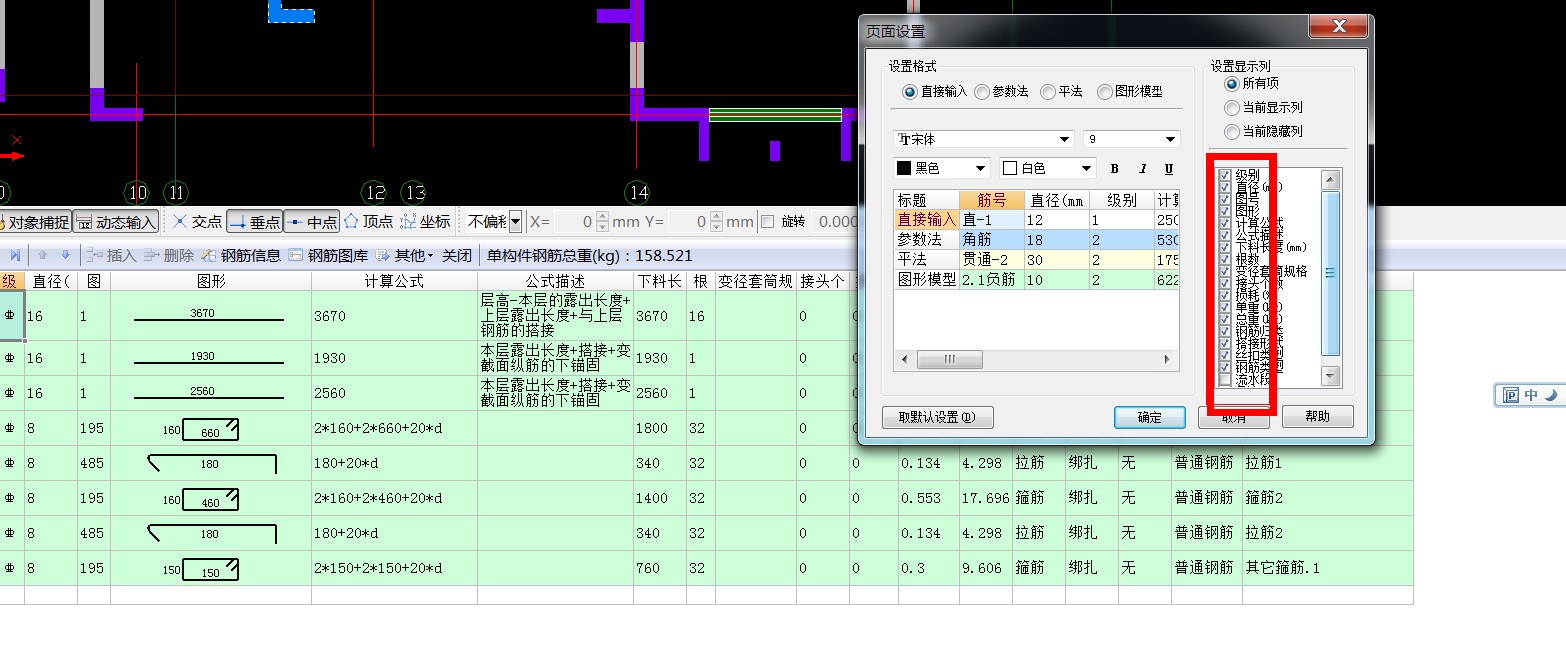
Task: Click the moon icon on the IME bar
Action: [1551, 396]
